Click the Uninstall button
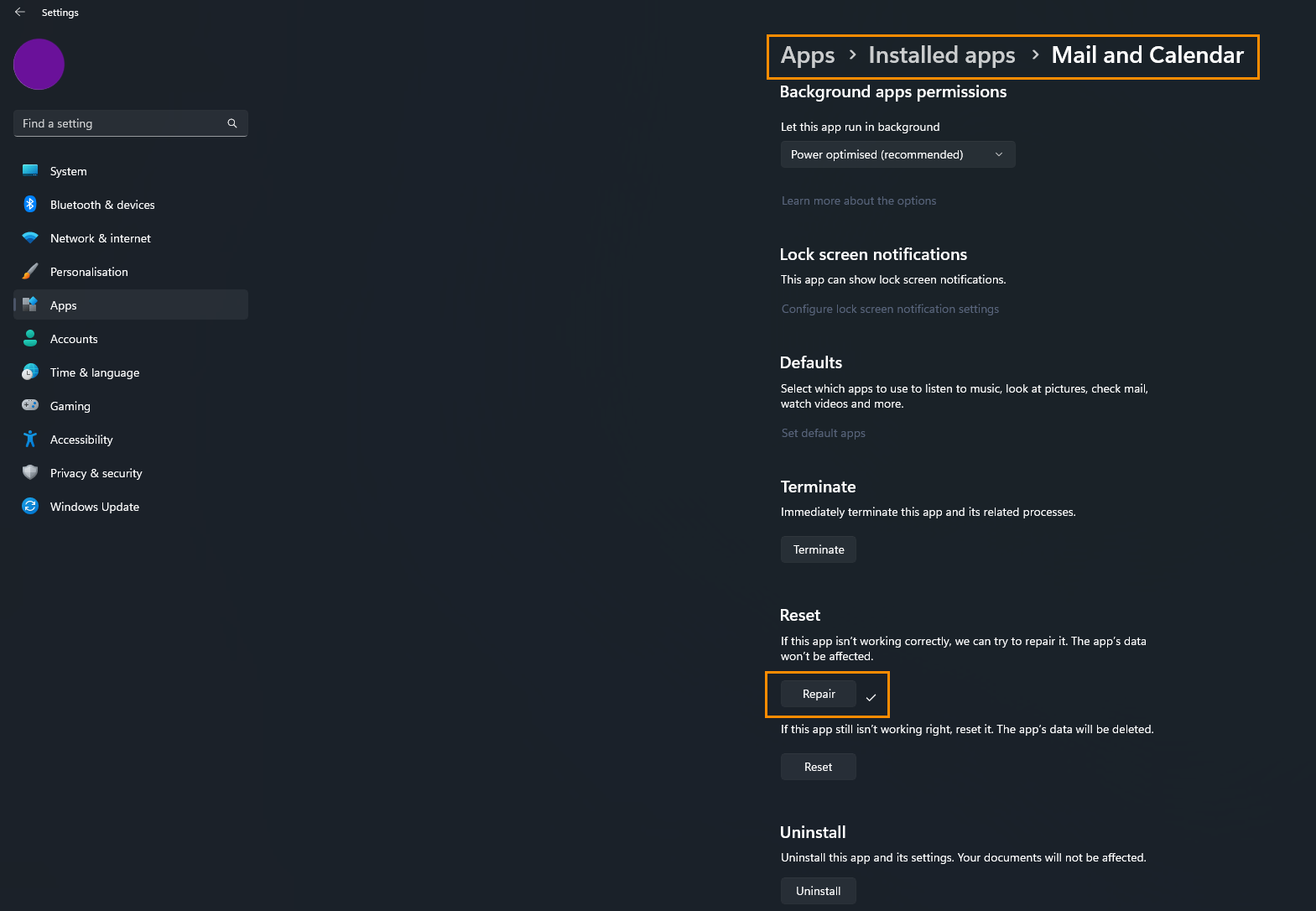 coord(819,891)
